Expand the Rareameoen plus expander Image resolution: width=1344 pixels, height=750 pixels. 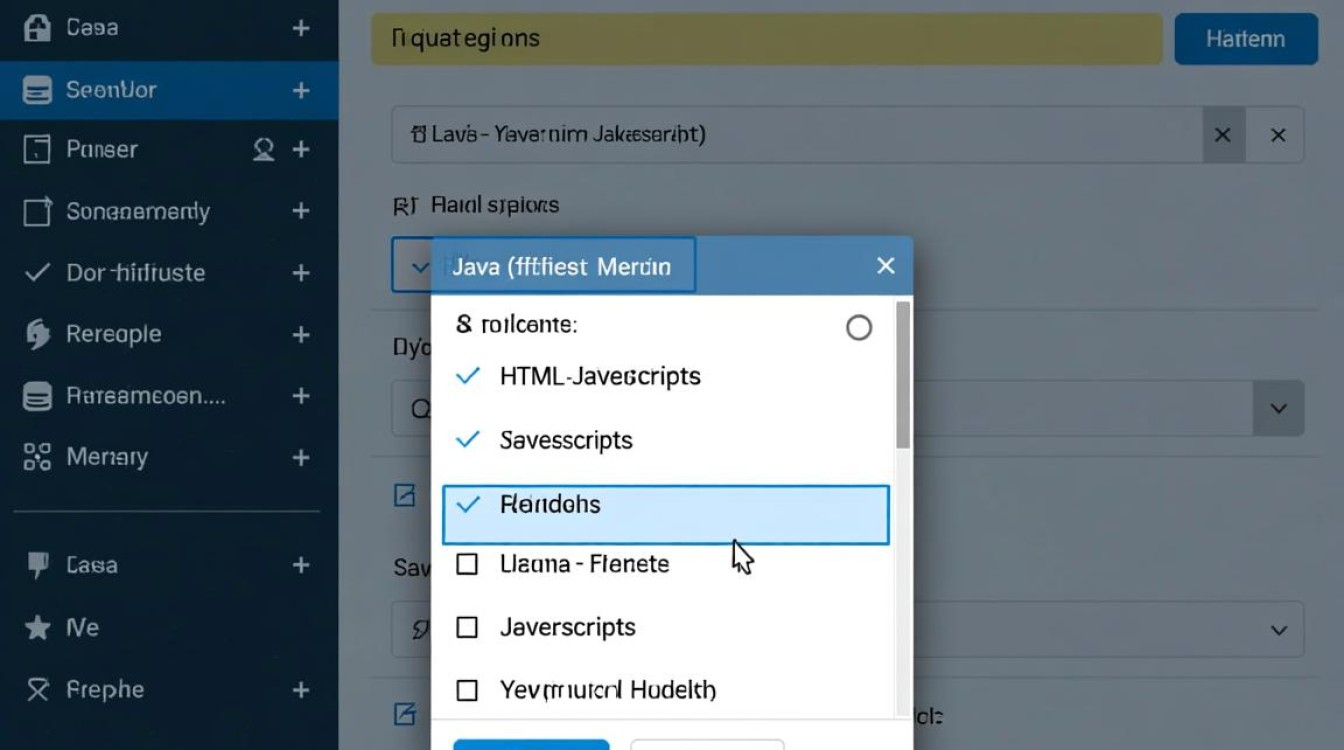(300, 397)
